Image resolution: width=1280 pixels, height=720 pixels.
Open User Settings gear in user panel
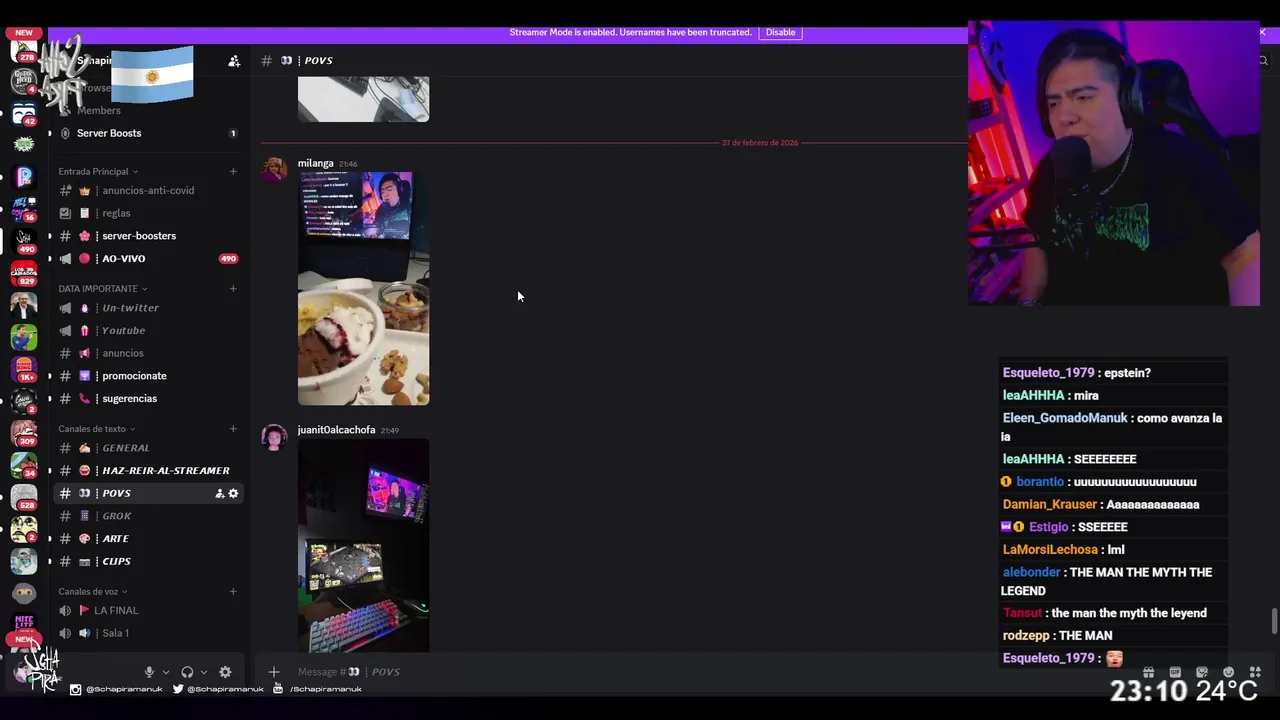225,672
